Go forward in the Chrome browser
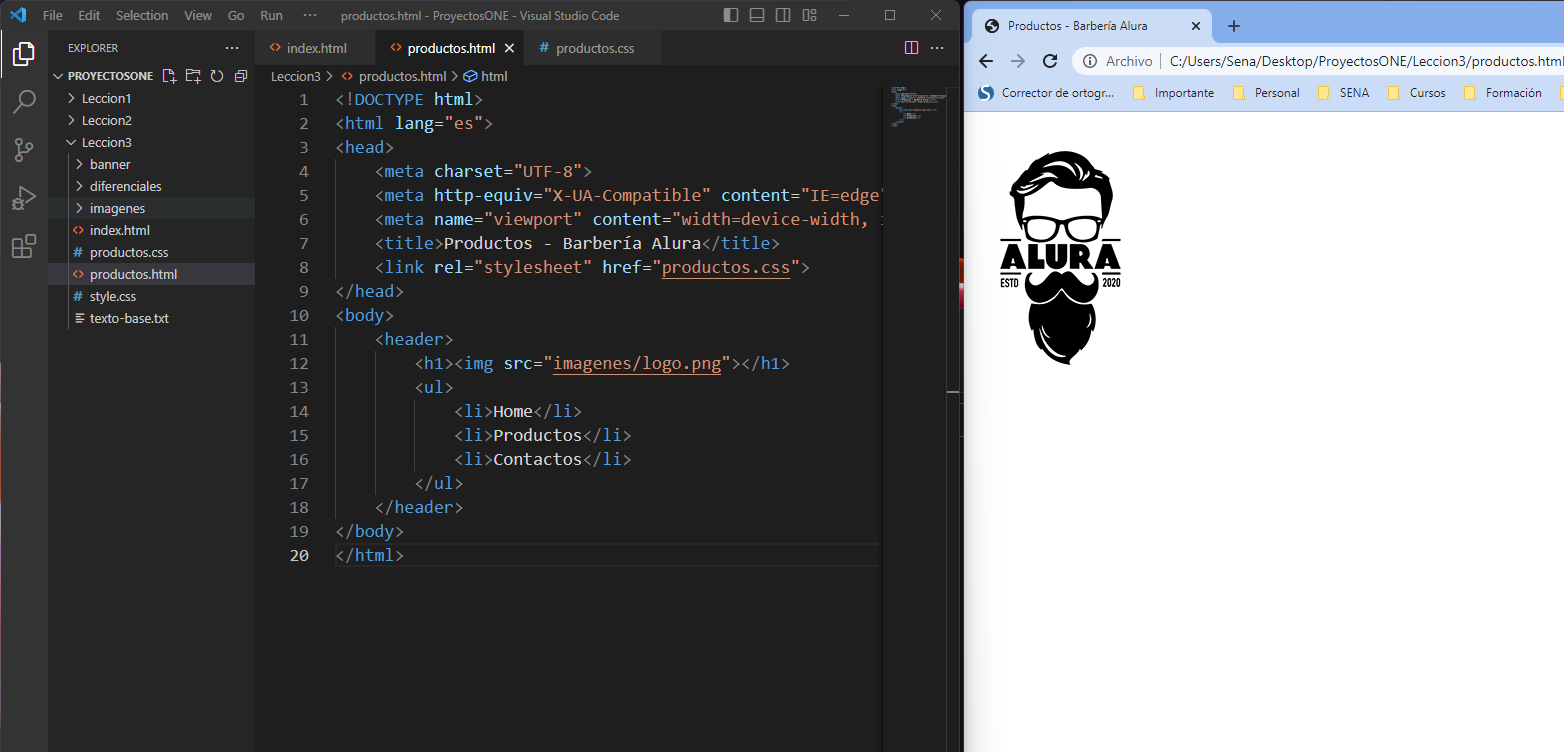The height and width of the screenshot is (752, 1564). pos(1018,61)
